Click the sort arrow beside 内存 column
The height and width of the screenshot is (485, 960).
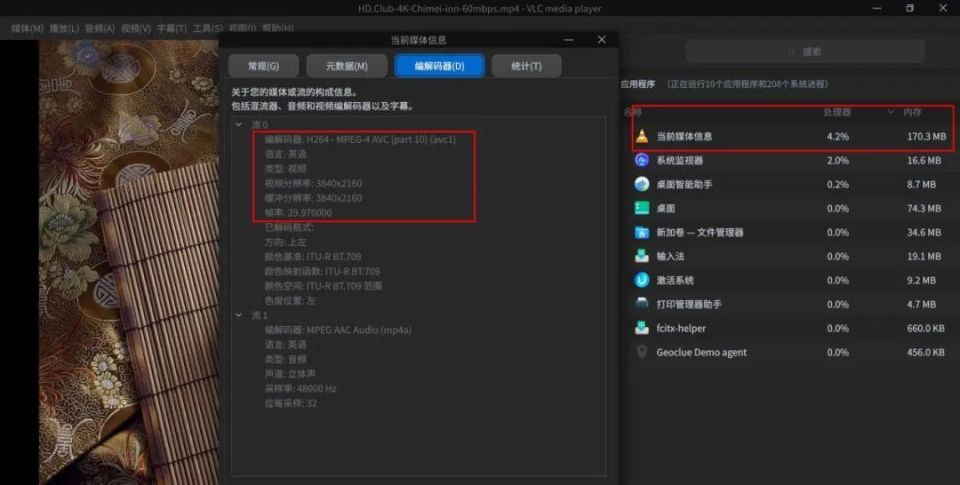click(x=891, y=112)
